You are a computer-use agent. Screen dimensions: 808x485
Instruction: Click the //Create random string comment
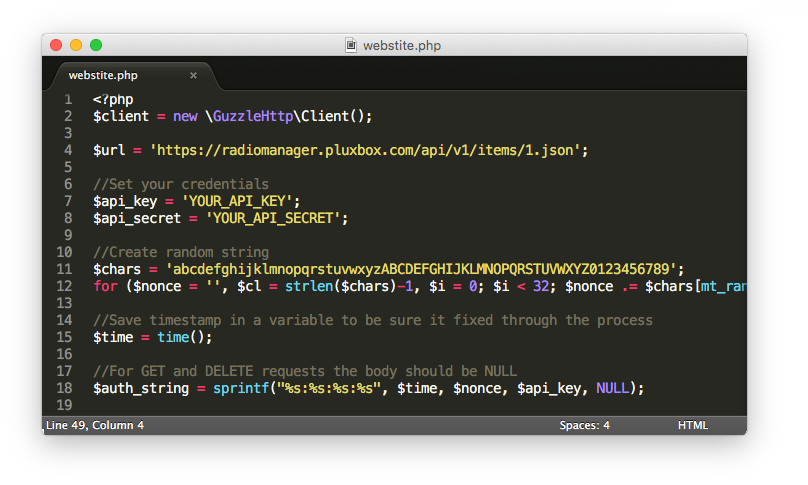[181, 252]
